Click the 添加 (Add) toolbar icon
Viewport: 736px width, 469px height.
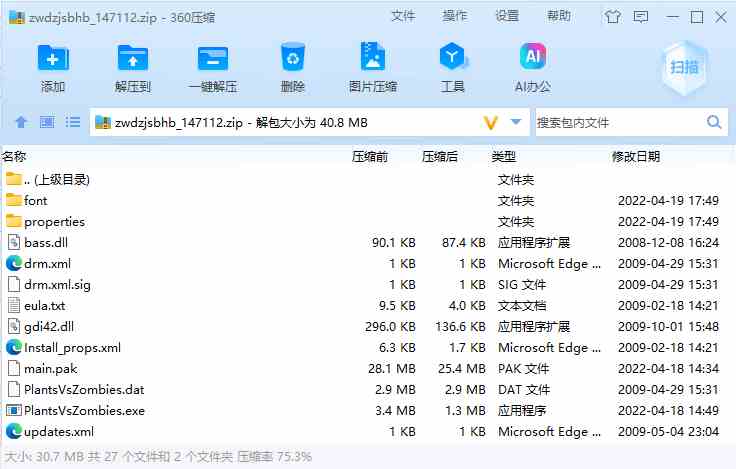click(x=53, y=58)
